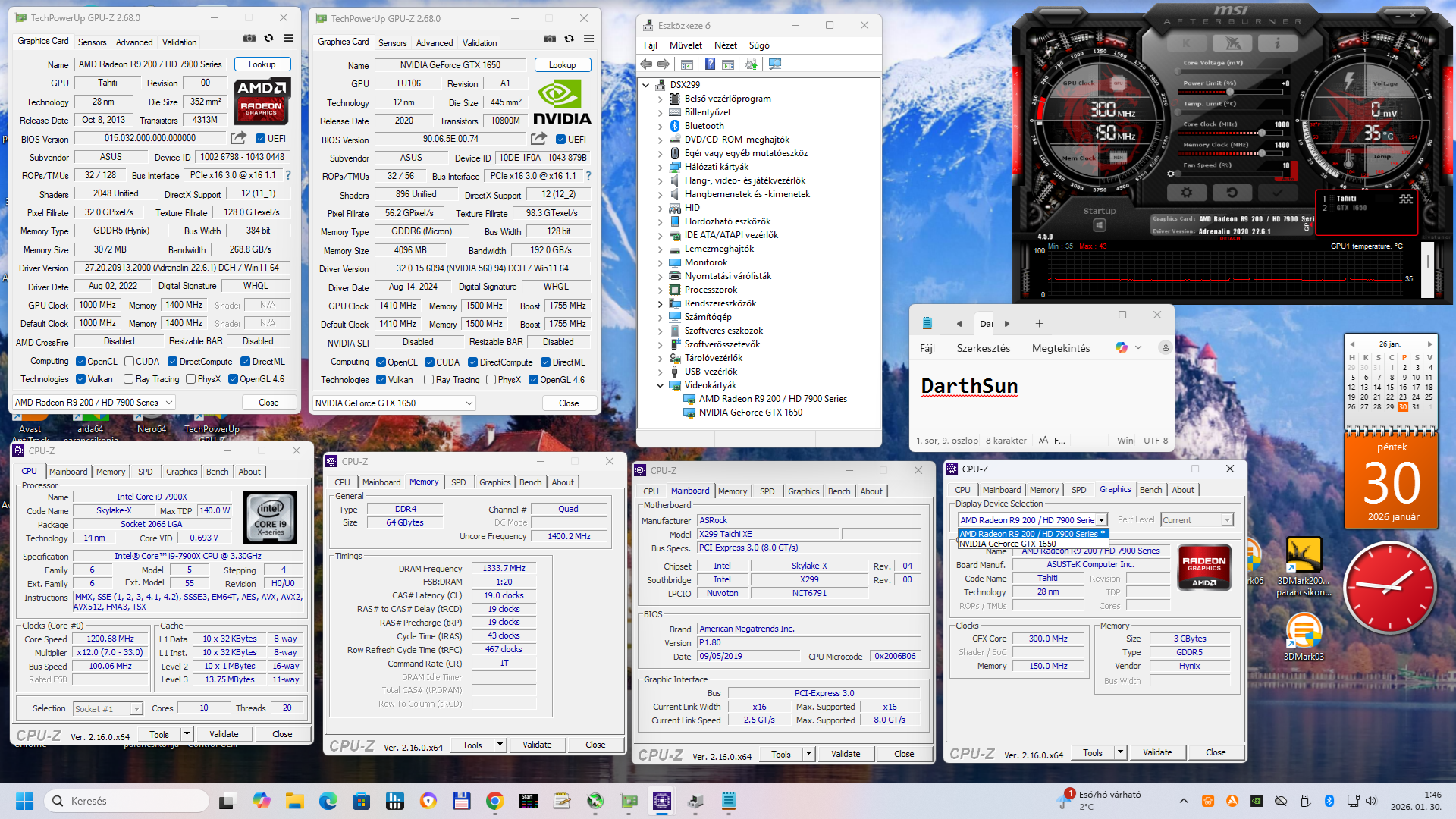Select NVIDIA GeForce GTX 1650 in CPU-Z list
Screen dimensions: 1456x819
[1007, 544]
